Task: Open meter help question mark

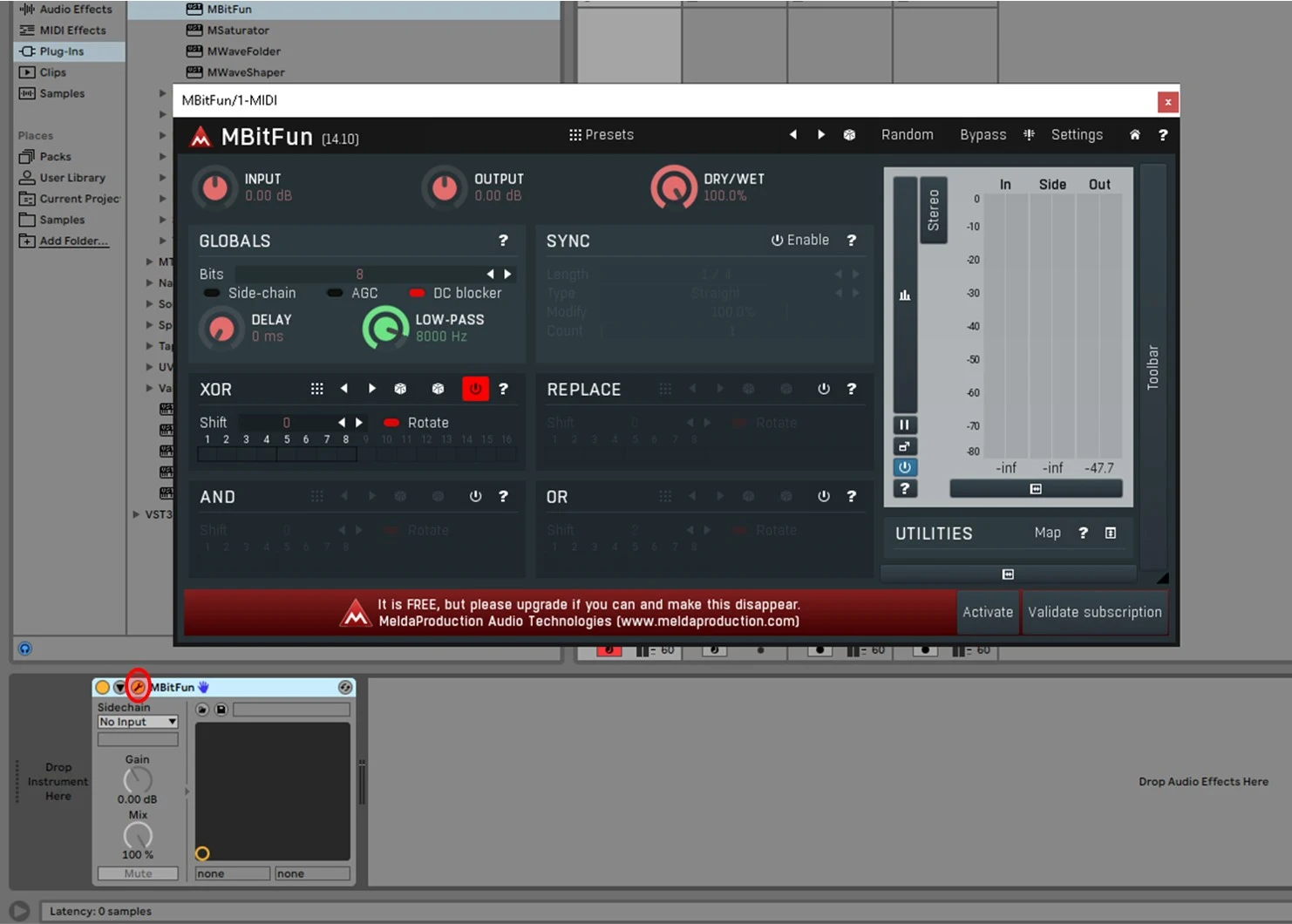Action: click(x=905, y=489)
